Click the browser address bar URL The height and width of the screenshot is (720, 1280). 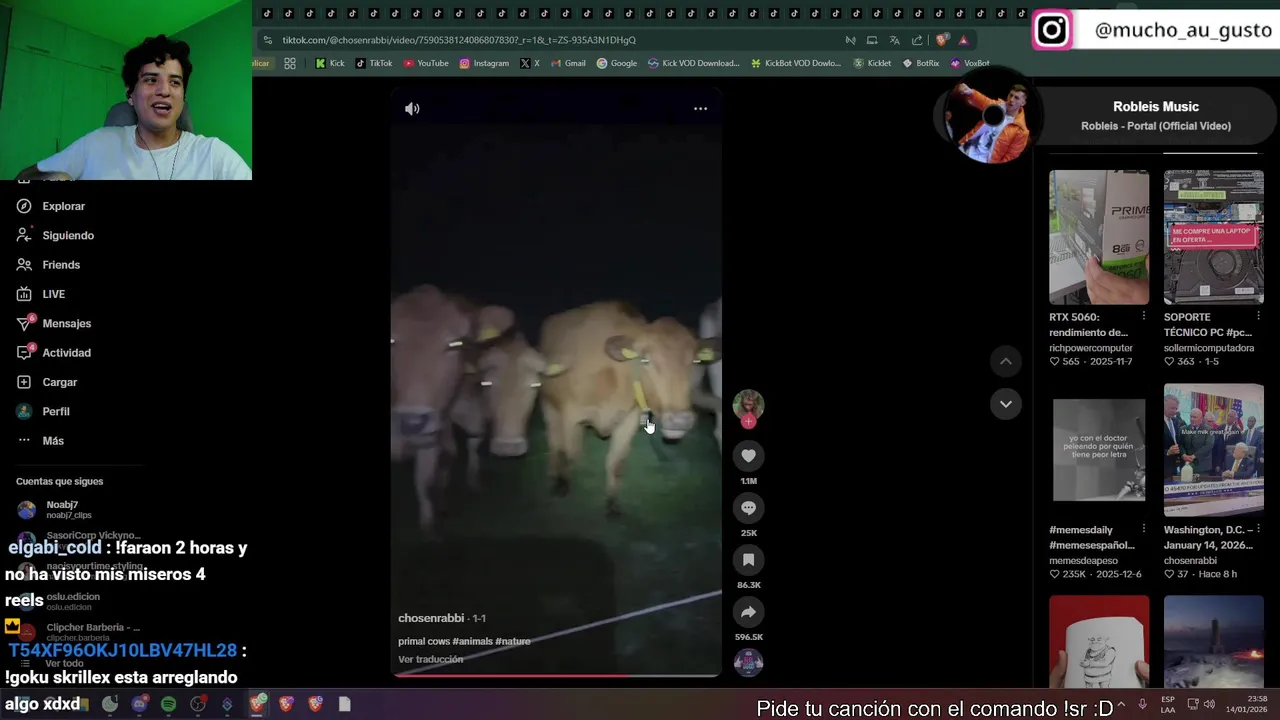[x=459, y=40]
